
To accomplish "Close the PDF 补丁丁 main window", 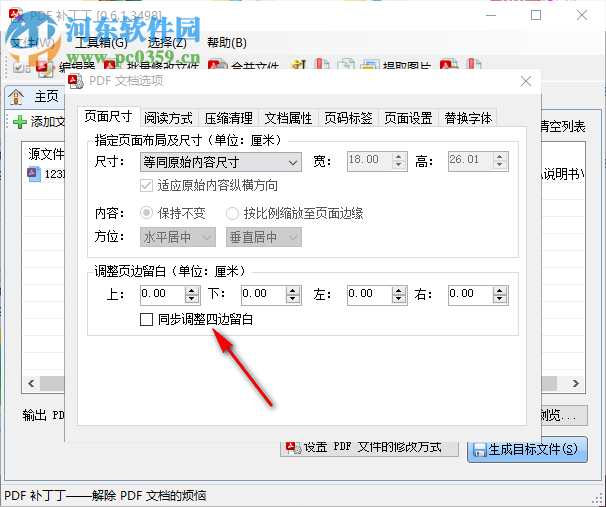I will click(582, 15).
